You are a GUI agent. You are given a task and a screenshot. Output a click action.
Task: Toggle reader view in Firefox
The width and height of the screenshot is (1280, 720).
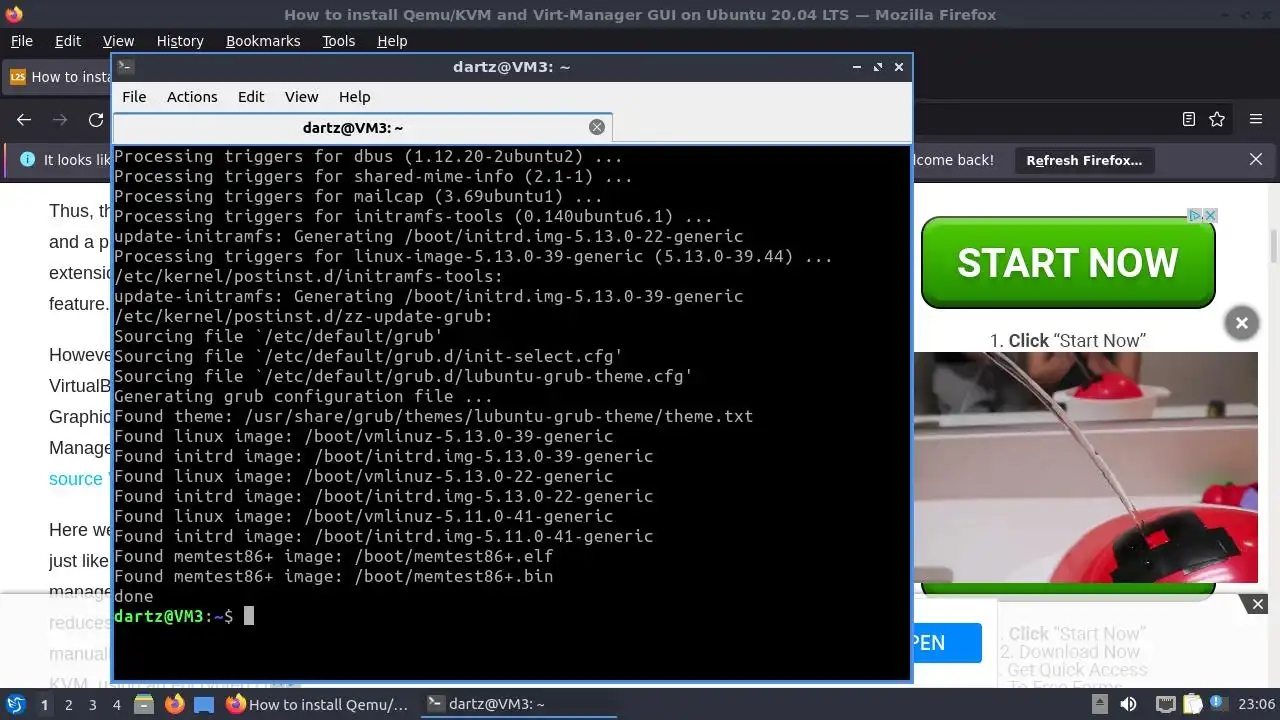coord(1189,120)
